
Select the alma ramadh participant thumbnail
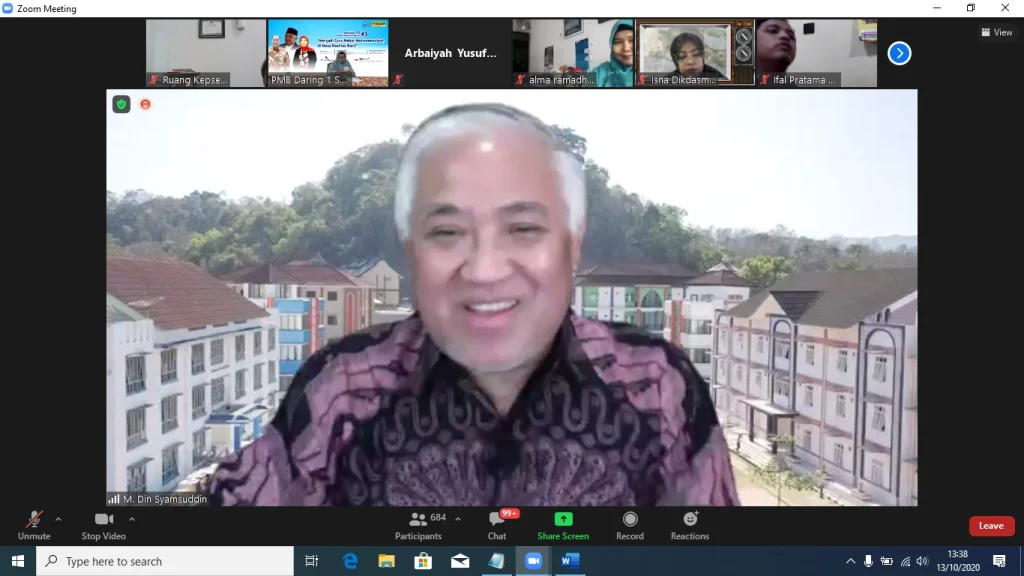pyautogui.click(x=573, y=53)
